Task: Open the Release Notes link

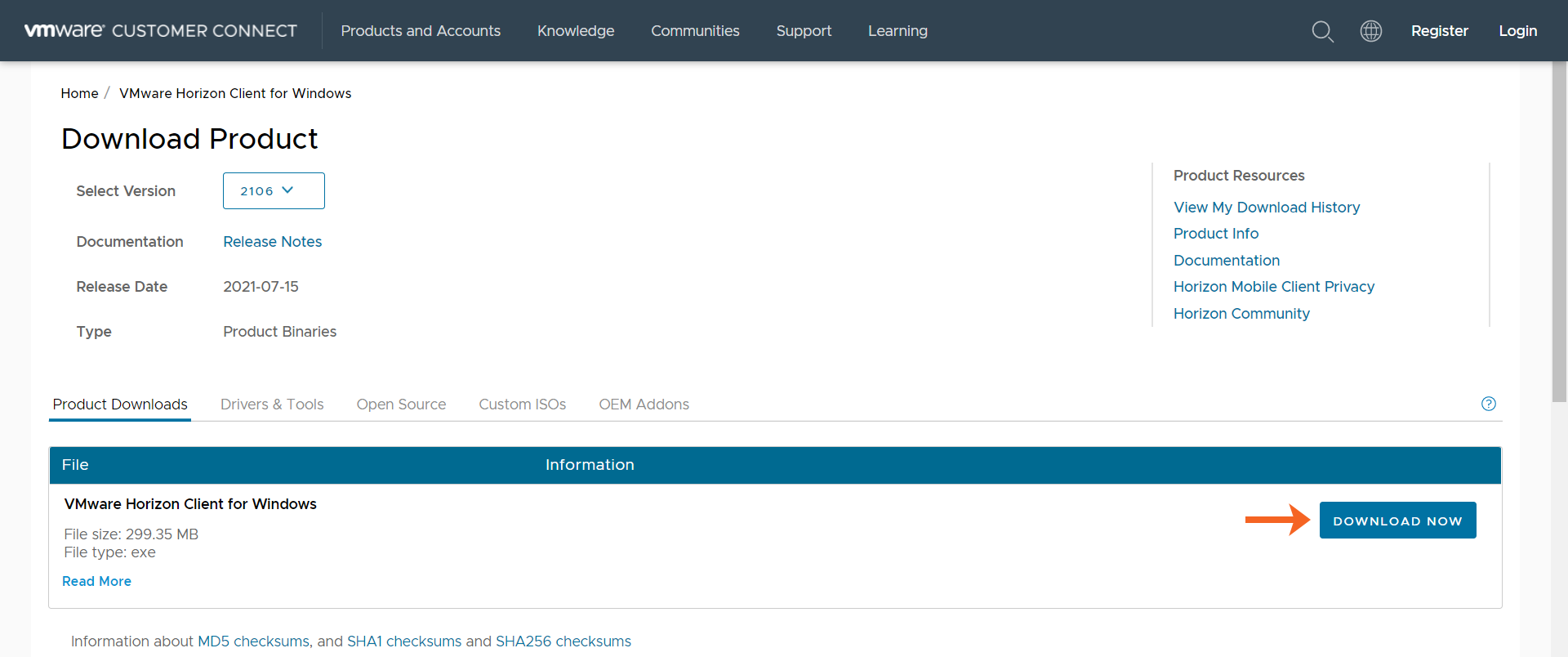Action: coord(272,242)
